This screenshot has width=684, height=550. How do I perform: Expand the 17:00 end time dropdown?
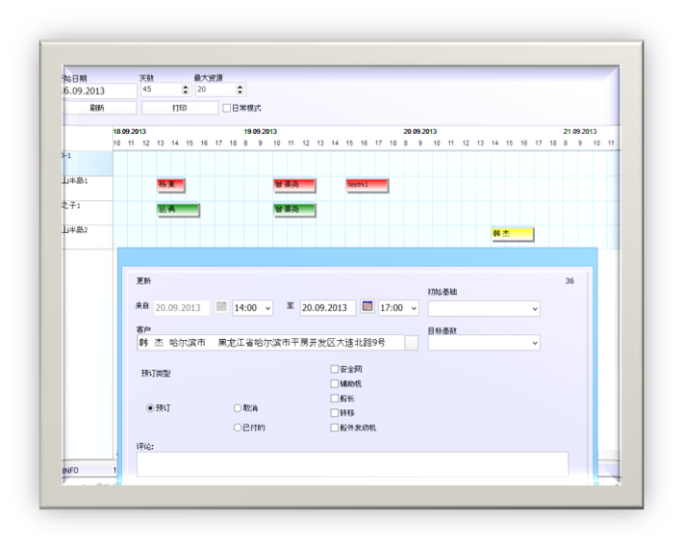pos(413,308)
